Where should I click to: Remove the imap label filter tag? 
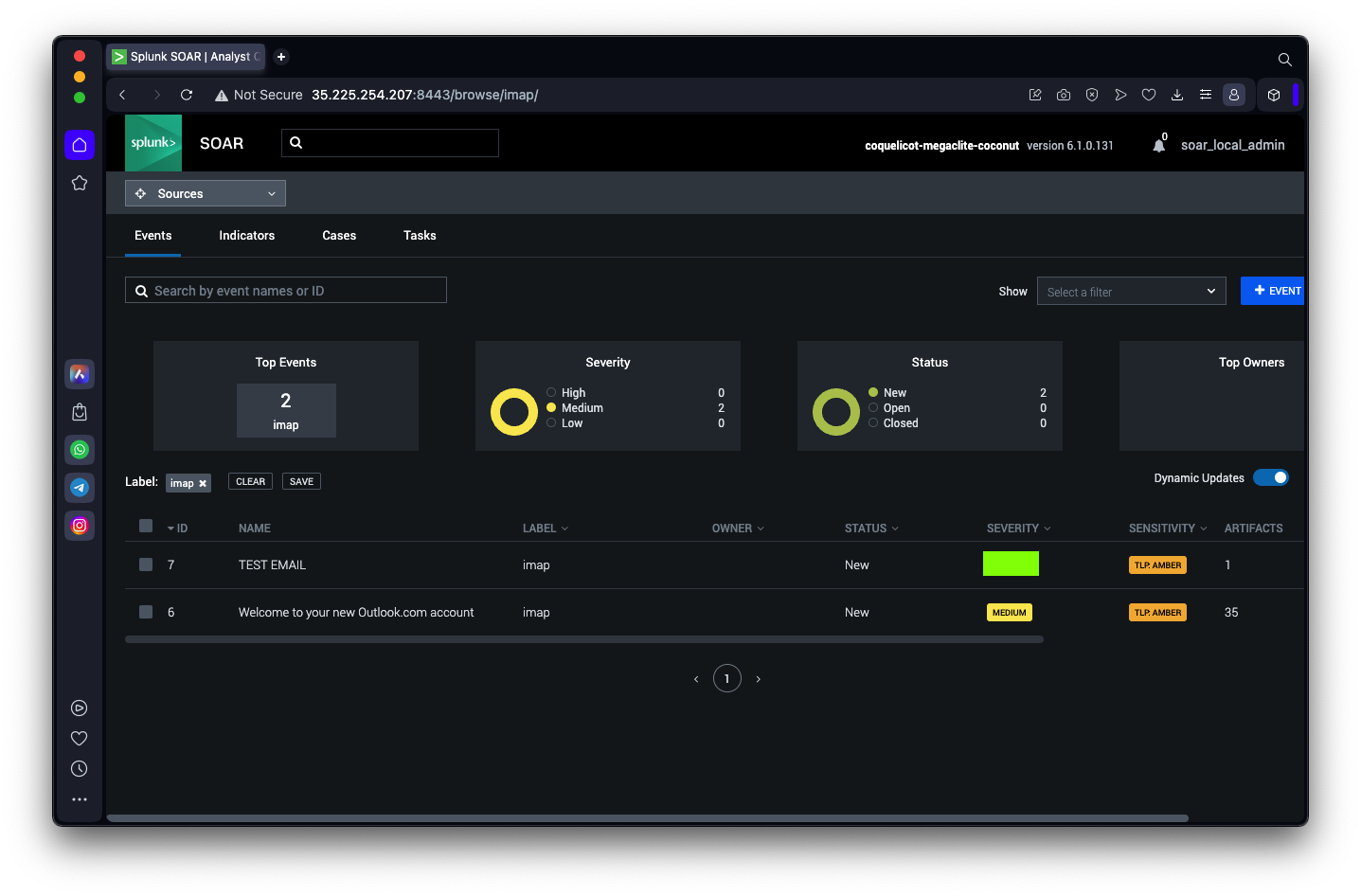click(203, 483)
